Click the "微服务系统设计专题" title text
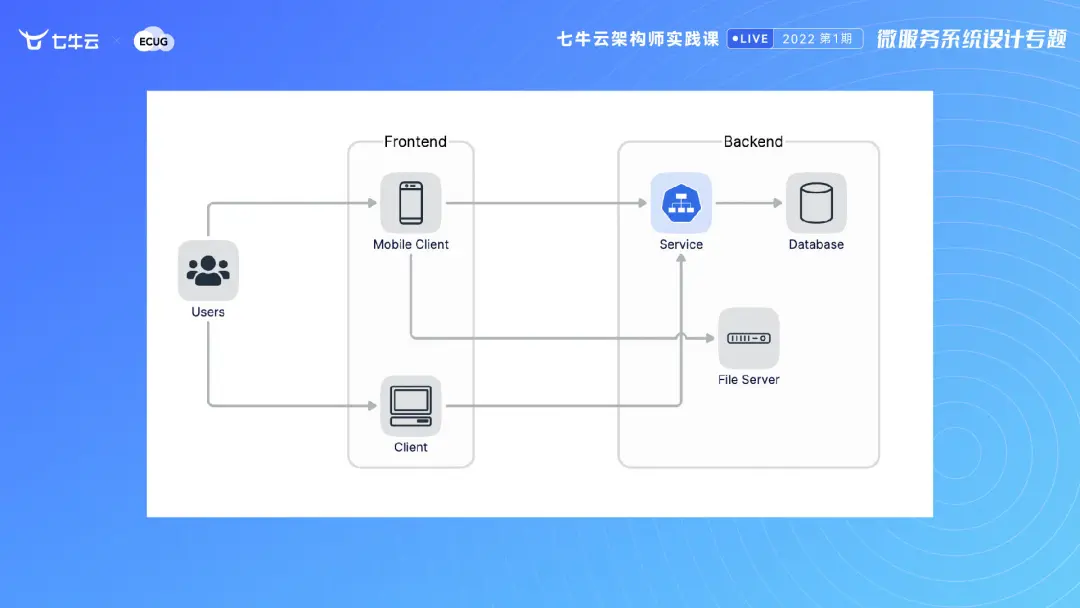This screenshot has height=608, width=1080. coord(971,39)
